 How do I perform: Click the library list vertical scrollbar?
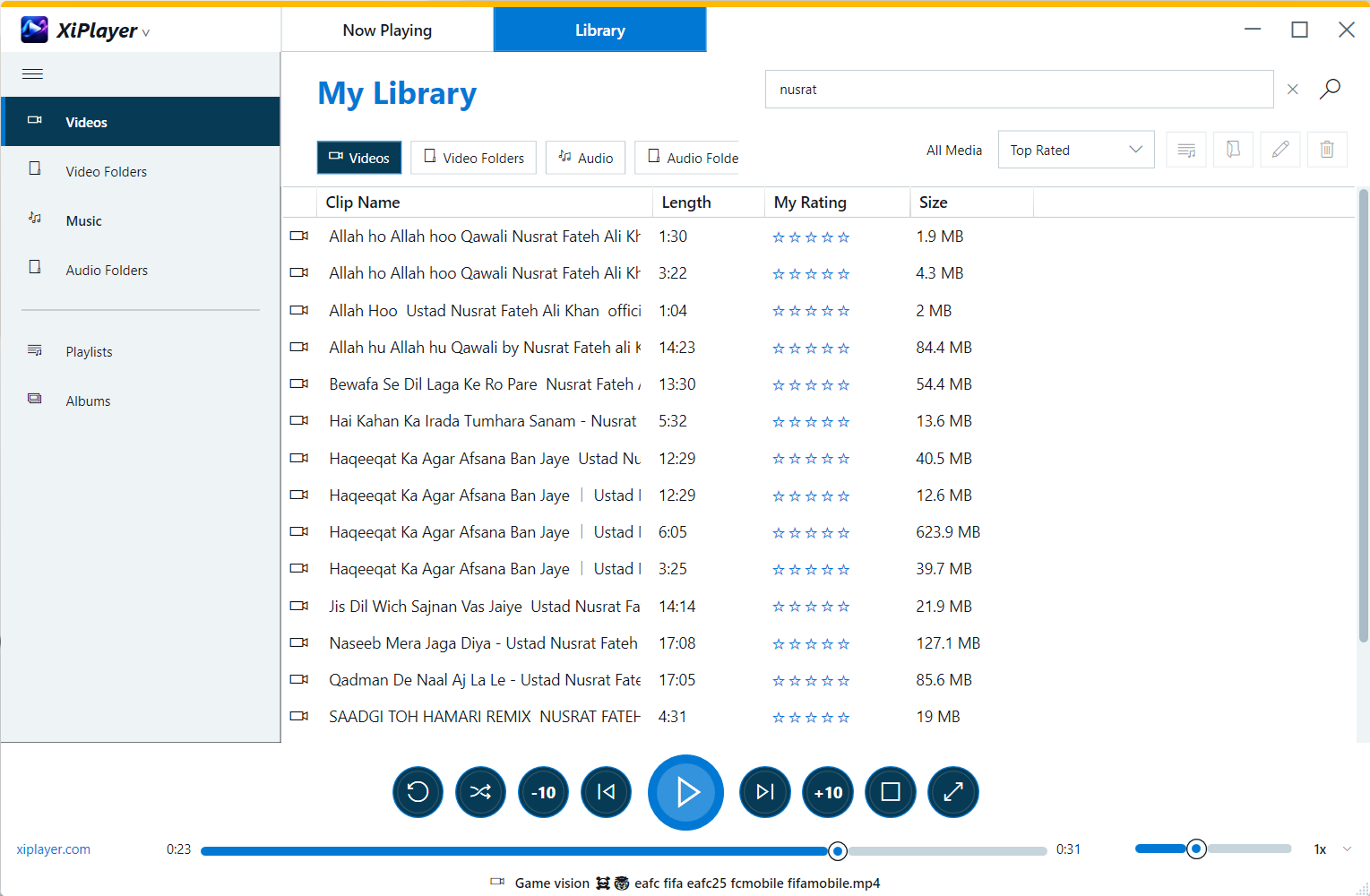(x=1364, y=415)
